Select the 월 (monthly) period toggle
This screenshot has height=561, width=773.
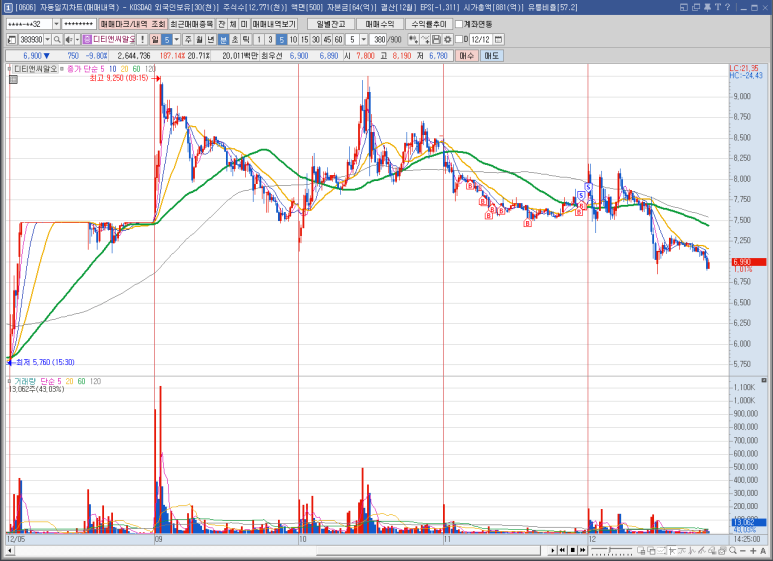(199, 39)
